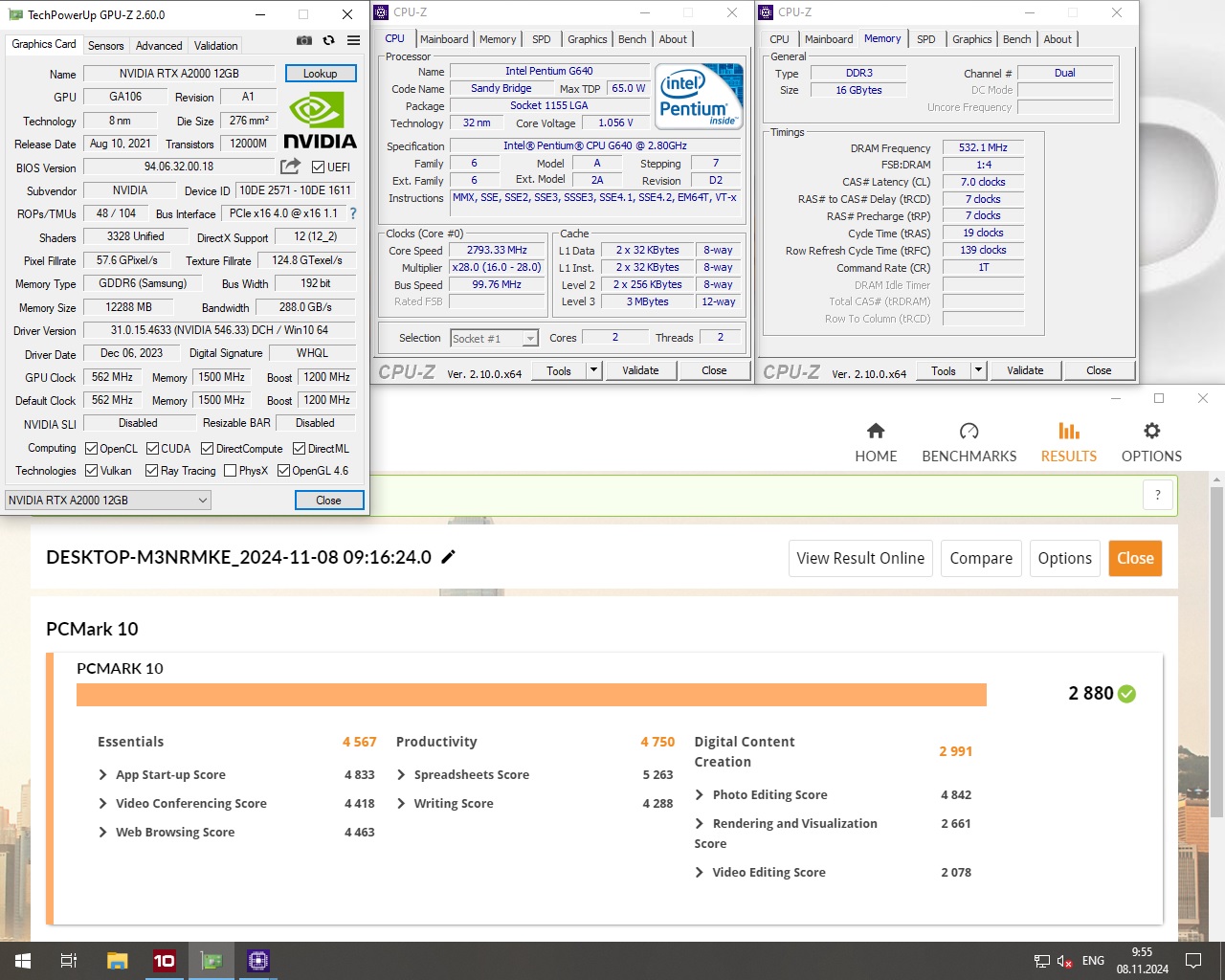The height and width of the screenshot is (980, 1225).
Task: Toggle UEFI checkbox
Action: pos(318,167)
